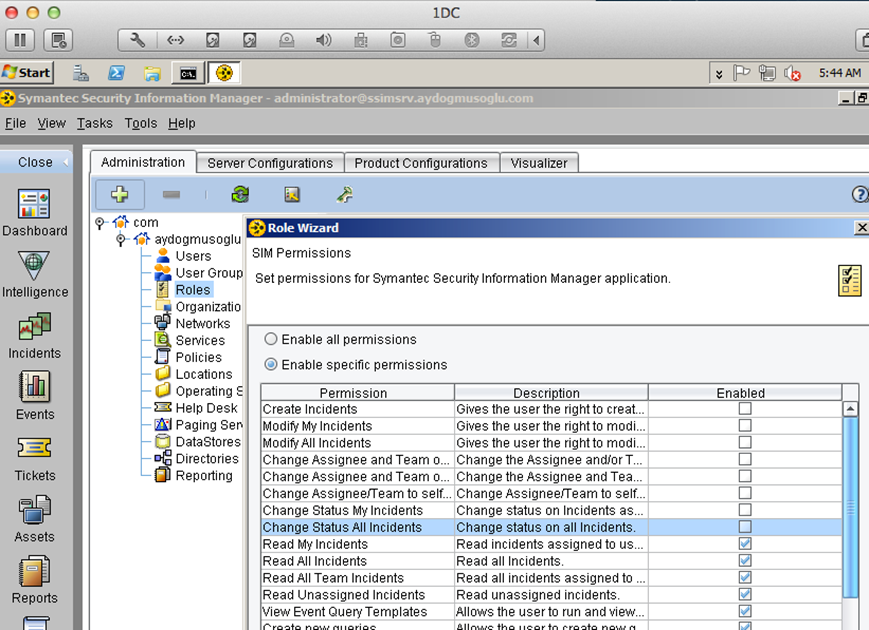Switch to Product Configurations tab
This screenshot has width=869, height=630.
421,163
